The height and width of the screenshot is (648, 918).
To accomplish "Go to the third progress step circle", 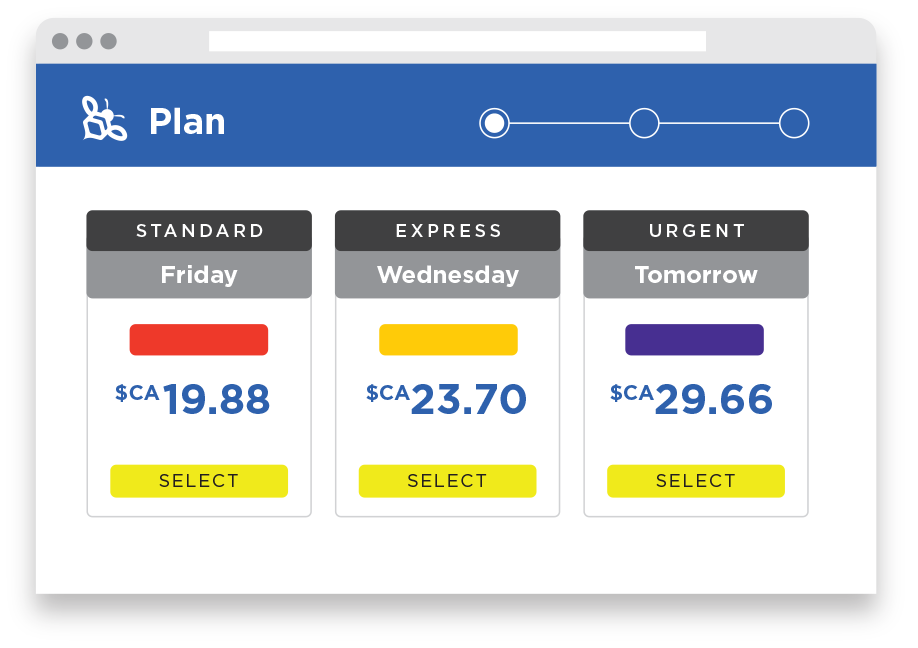I will coord(794,123).
